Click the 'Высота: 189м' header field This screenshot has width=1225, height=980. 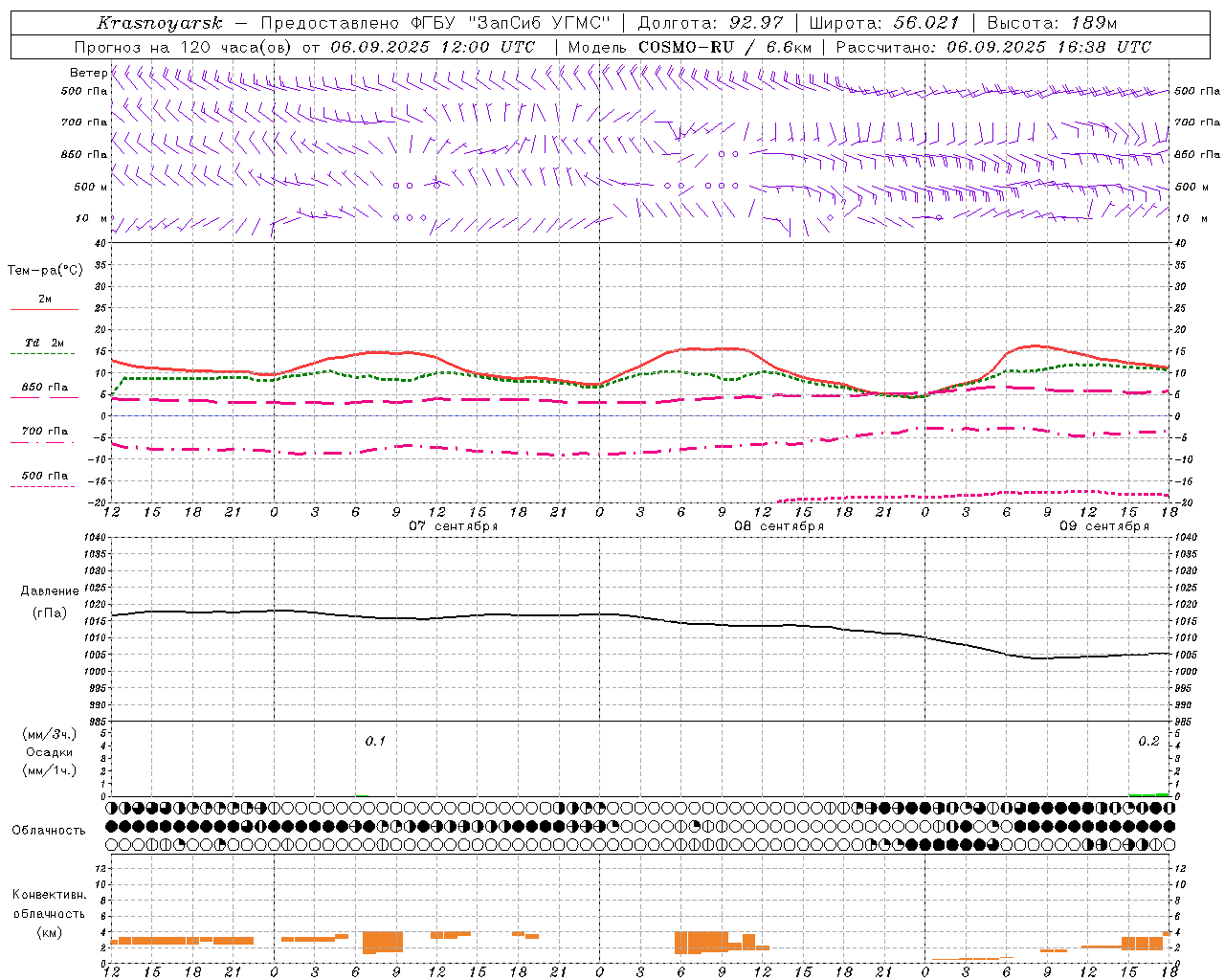pos(1052,23)
